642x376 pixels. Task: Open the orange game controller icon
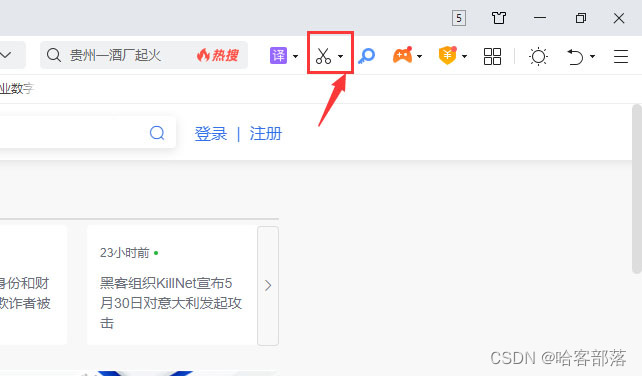coord(403,55)
